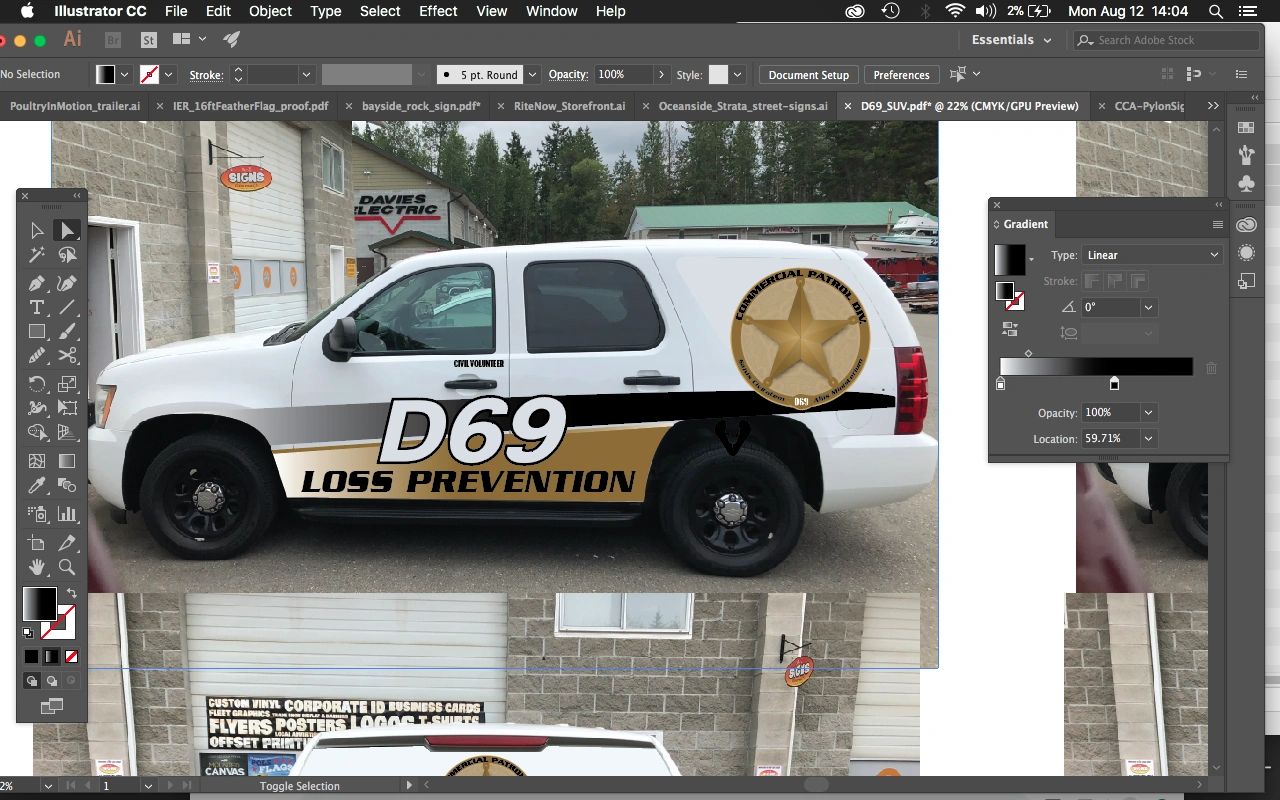Activate the Hand tool
Image resolution: width=1280 pixels, height=800 pixels.
click(x=37, y=567)
